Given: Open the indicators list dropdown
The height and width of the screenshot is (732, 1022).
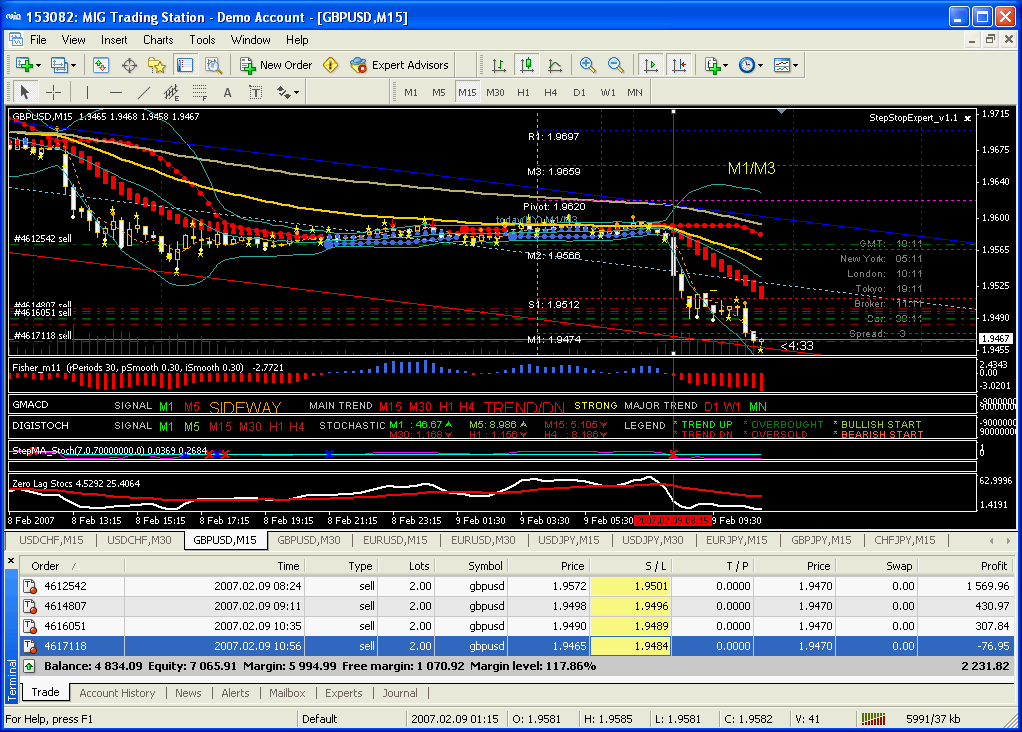Looking at the screenshot, I should click(x=716, y=65).
